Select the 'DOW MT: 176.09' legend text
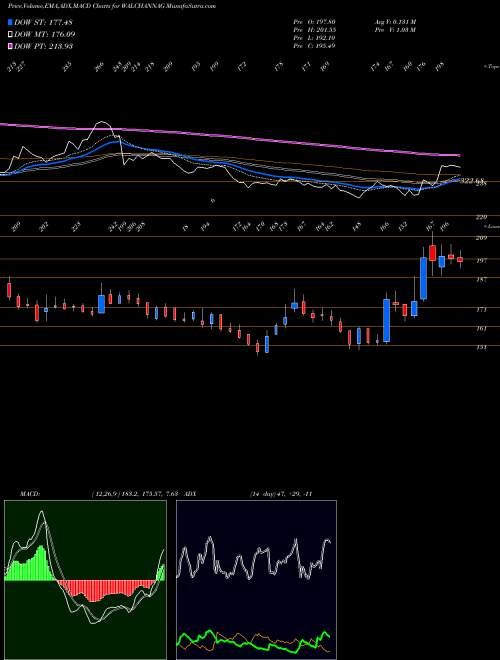This screenshot has width=500, height=660. point(45,34)
